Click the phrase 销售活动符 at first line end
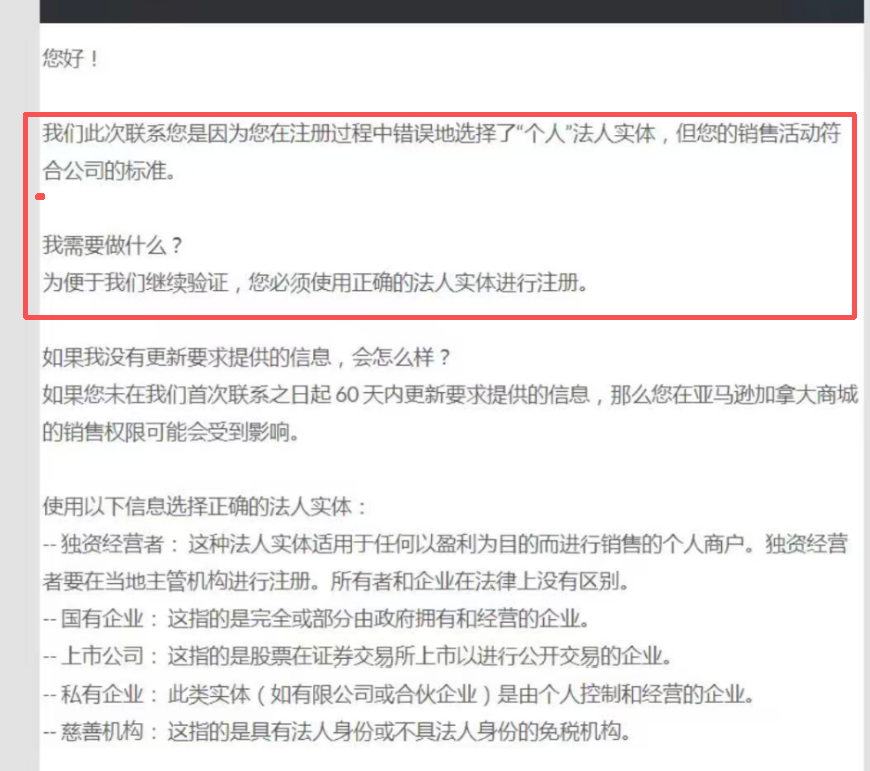Image resolution: width=870 pixels, height=771 pixels. pos(790,134)
